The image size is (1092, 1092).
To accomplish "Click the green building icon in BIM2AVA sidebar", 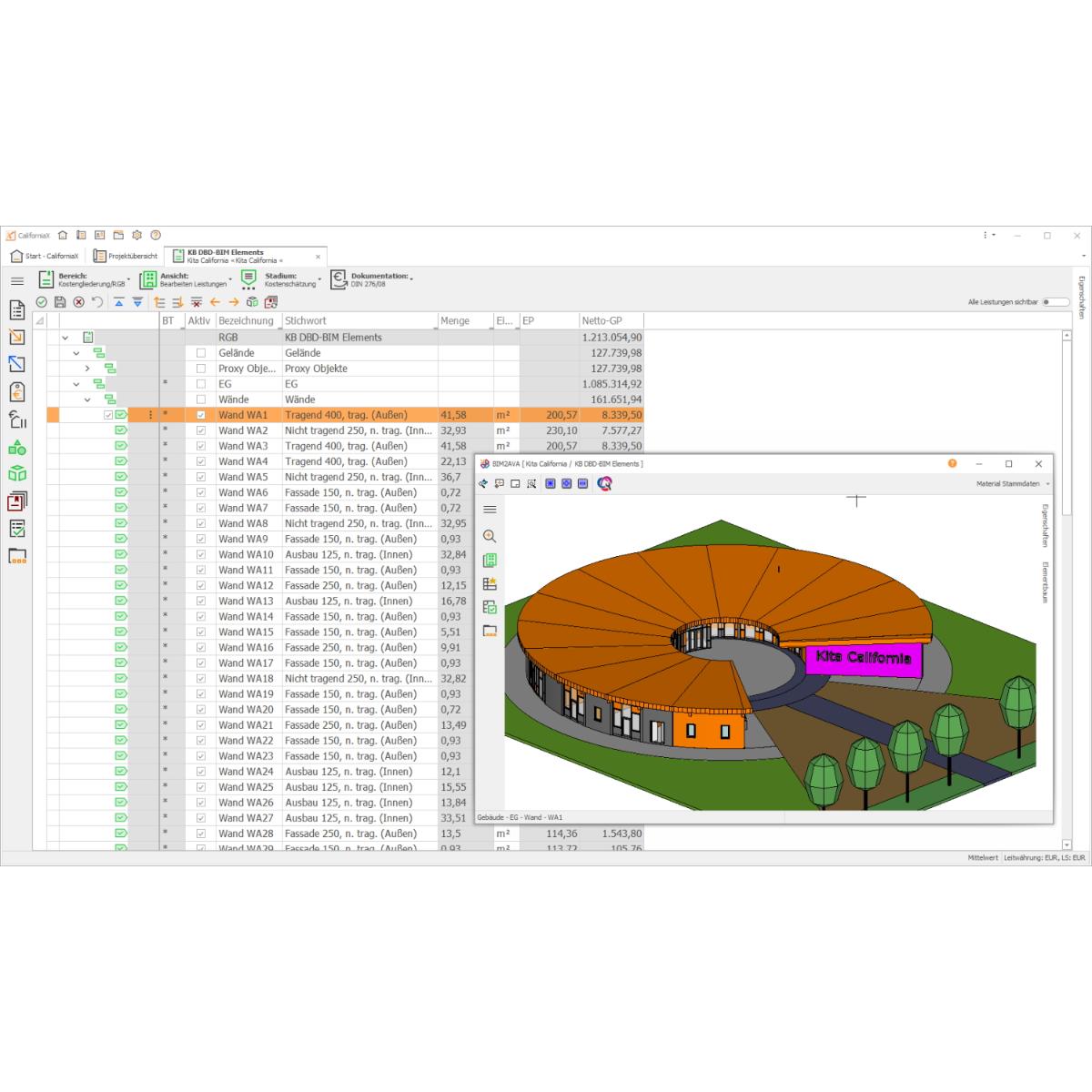I will 490,561.
